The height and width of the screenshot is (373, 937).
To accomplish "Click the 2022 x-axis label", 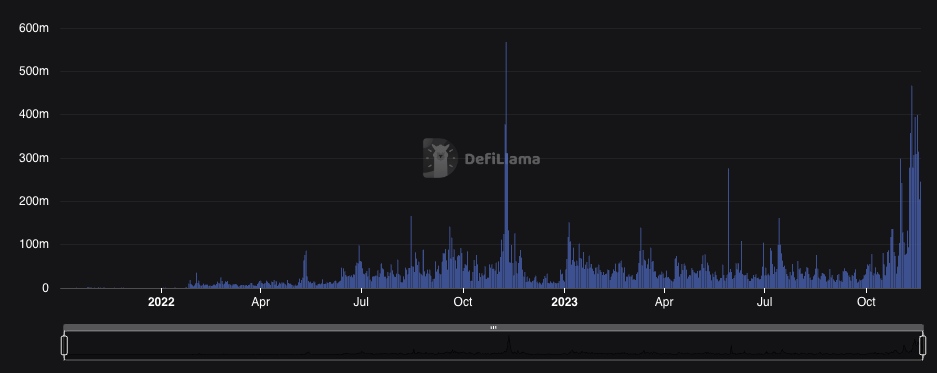I will 161,302.
